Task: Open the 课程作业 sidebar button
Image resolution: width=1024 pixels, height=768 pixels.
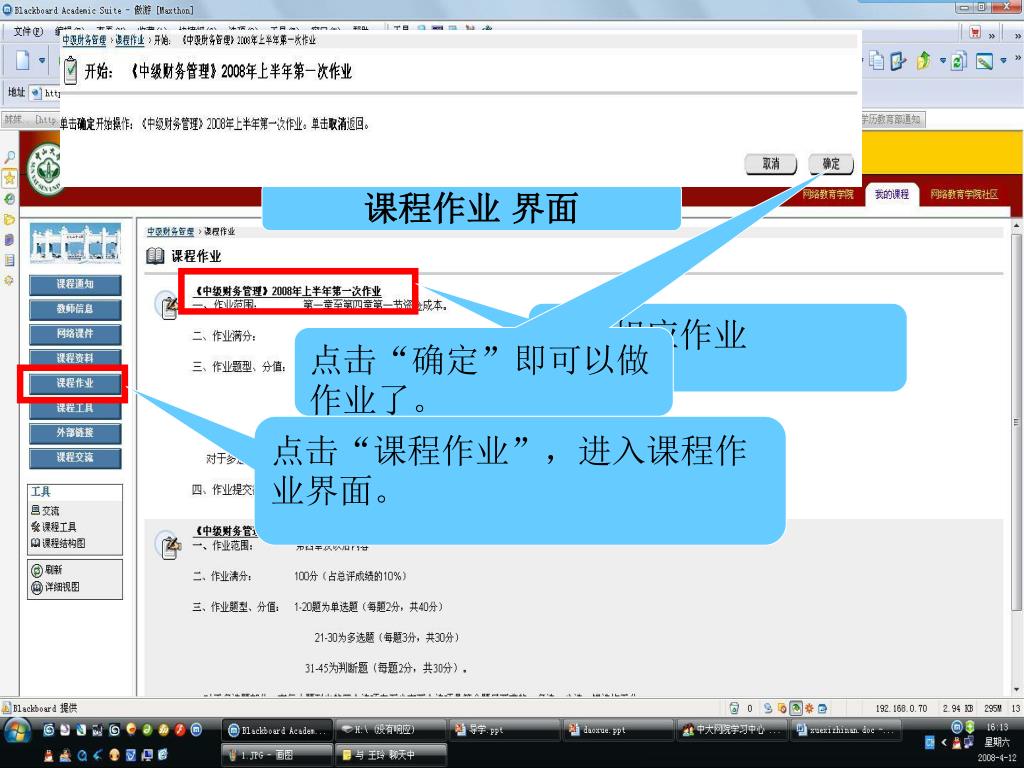Action: tap(74, 383)
